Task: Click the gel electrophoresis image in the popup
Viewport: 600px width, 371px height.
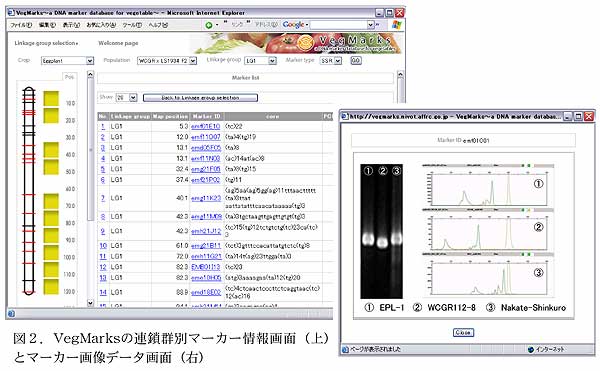Action: coord(382,231)
